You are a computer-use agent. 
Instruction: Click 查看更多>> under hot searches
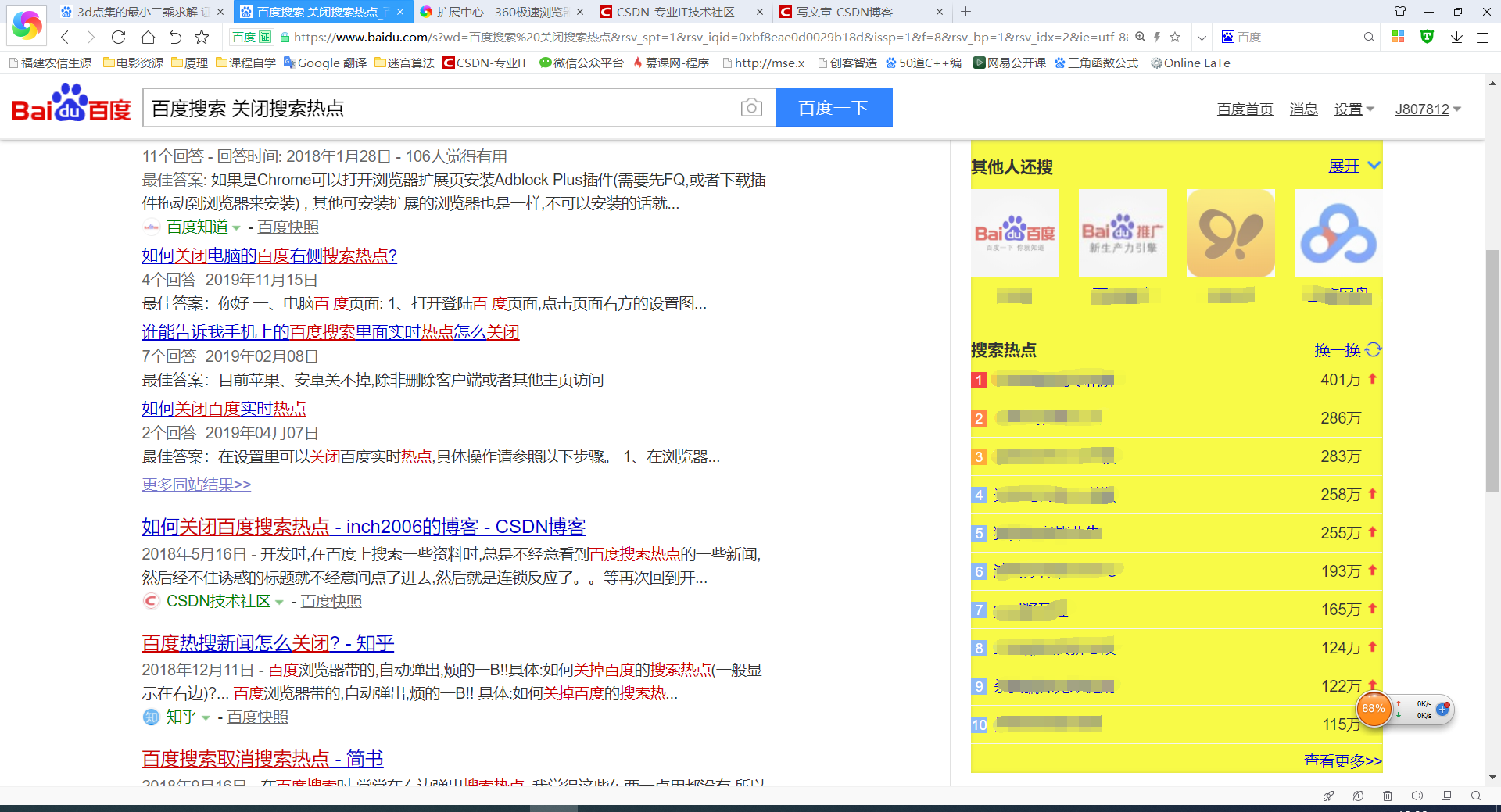coord(1342,760)
